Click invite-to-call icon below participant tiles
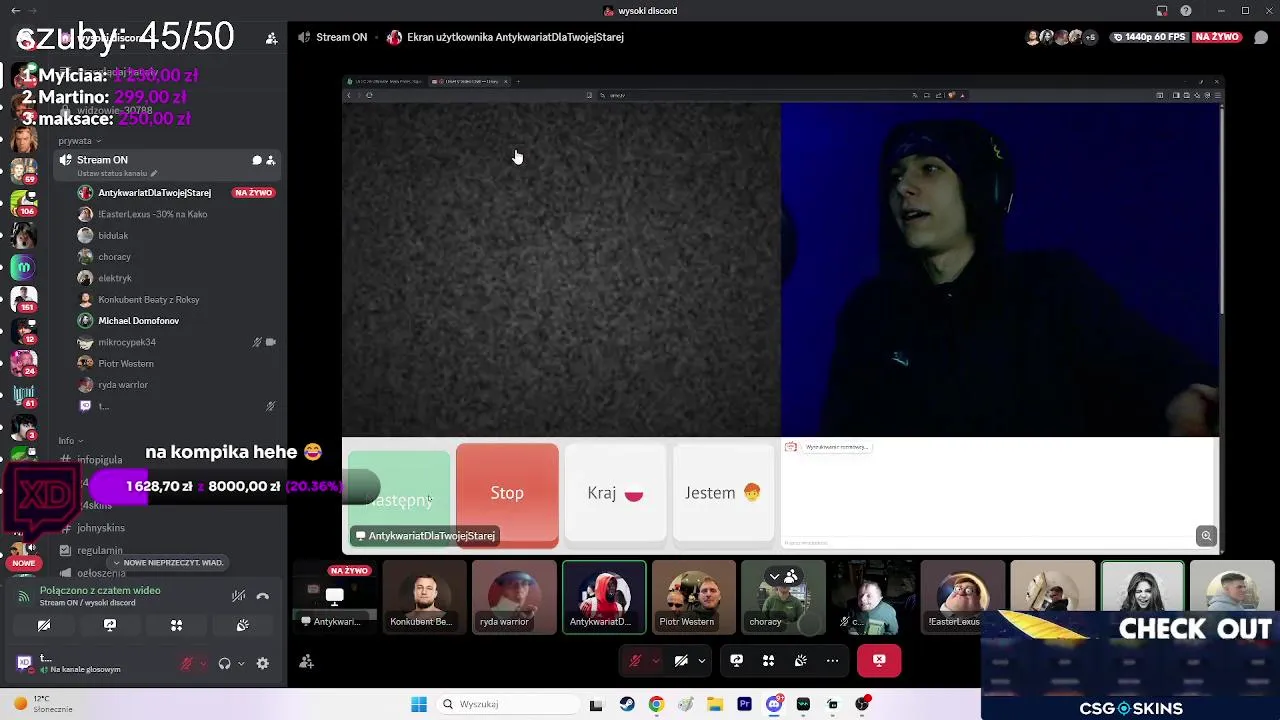 (307, 661)
